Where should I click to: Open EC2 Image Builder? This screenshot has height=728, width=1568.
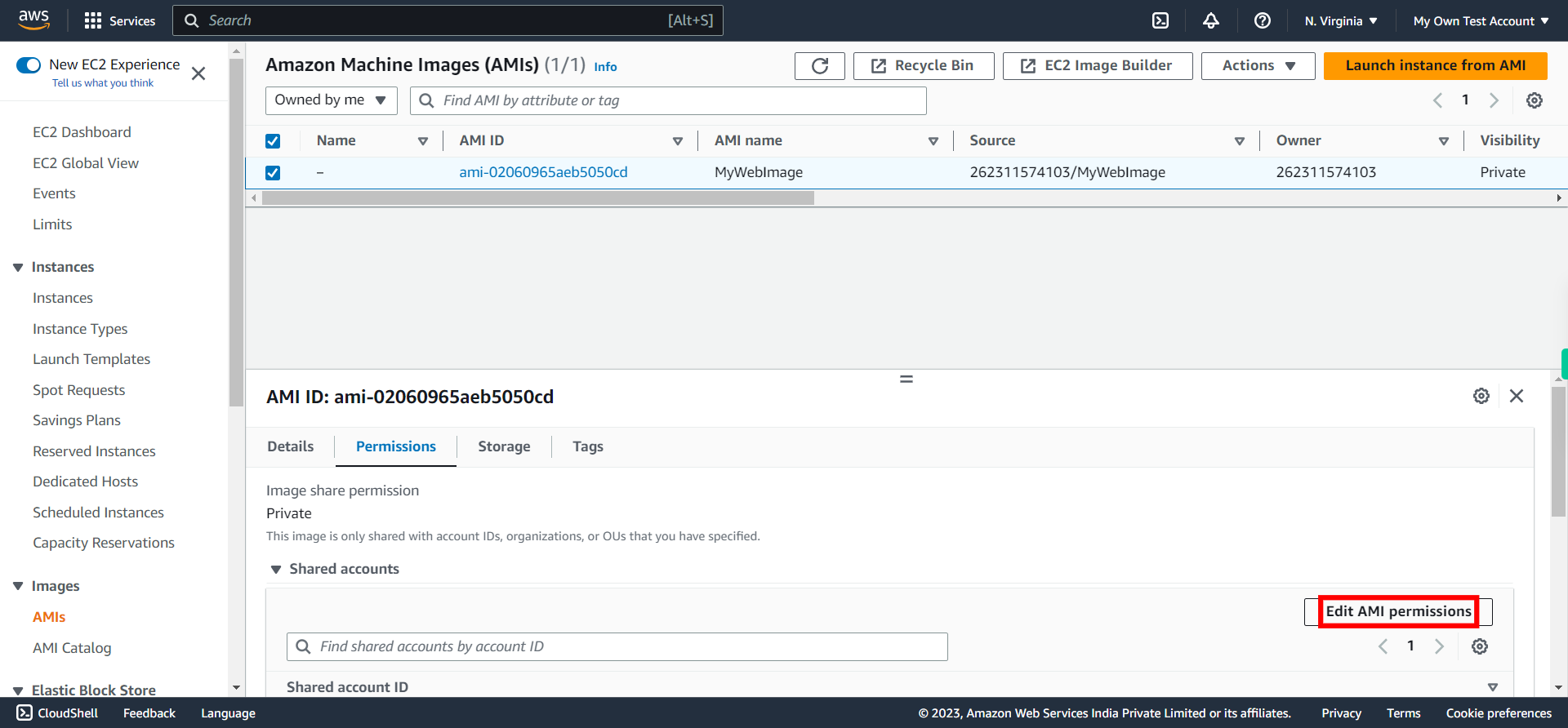point(1098,65)
